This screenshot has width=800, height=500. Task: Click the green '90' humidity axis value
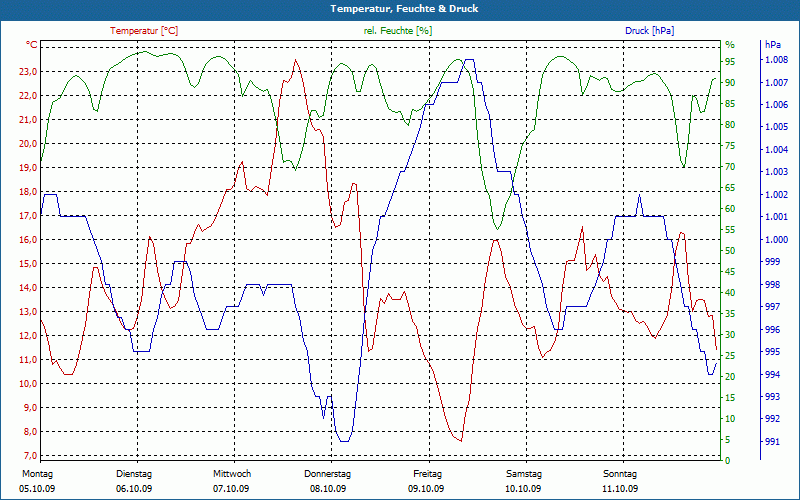(730, 83)
